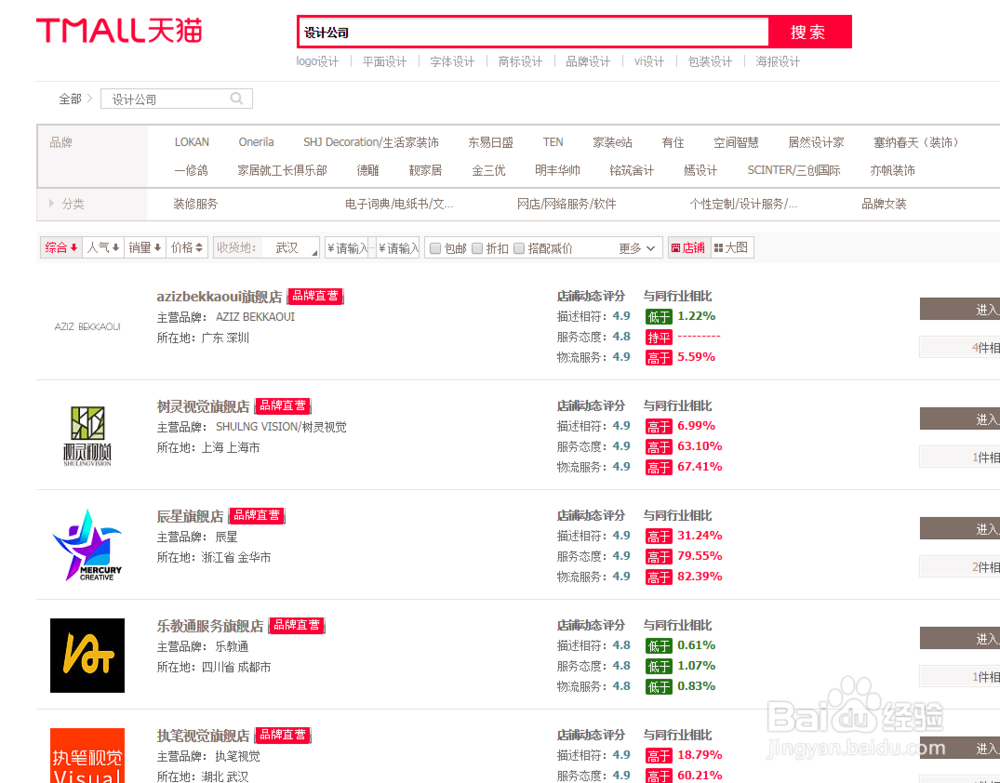
Task: Sort results by 销量
Action: 145,247
